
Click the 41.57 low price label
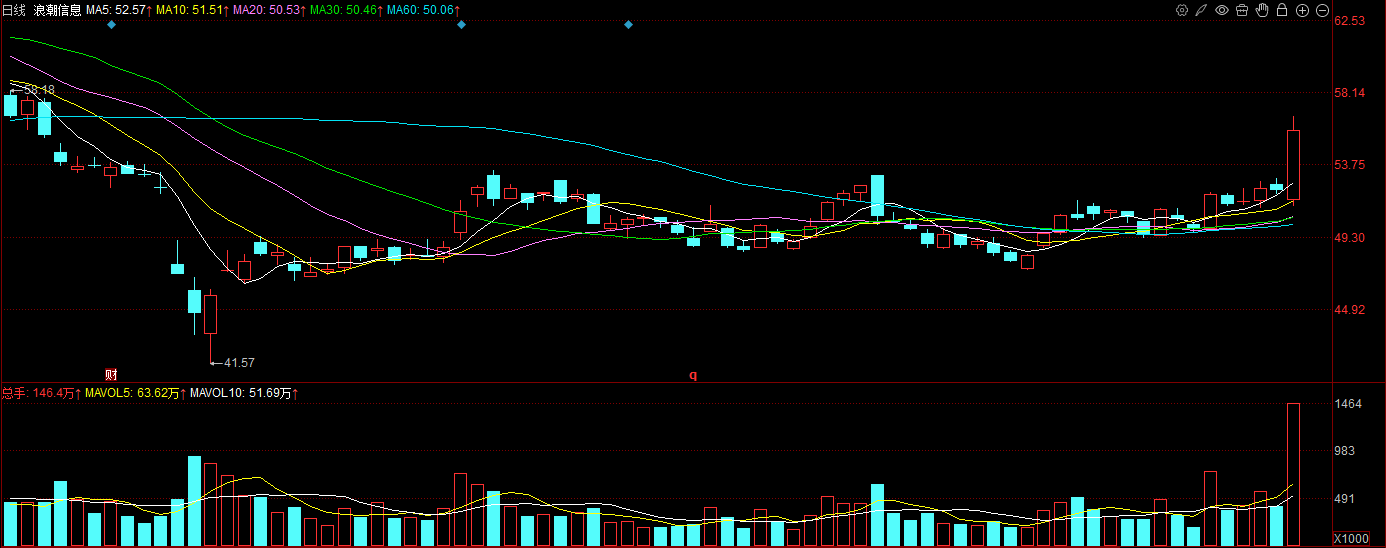239,362
